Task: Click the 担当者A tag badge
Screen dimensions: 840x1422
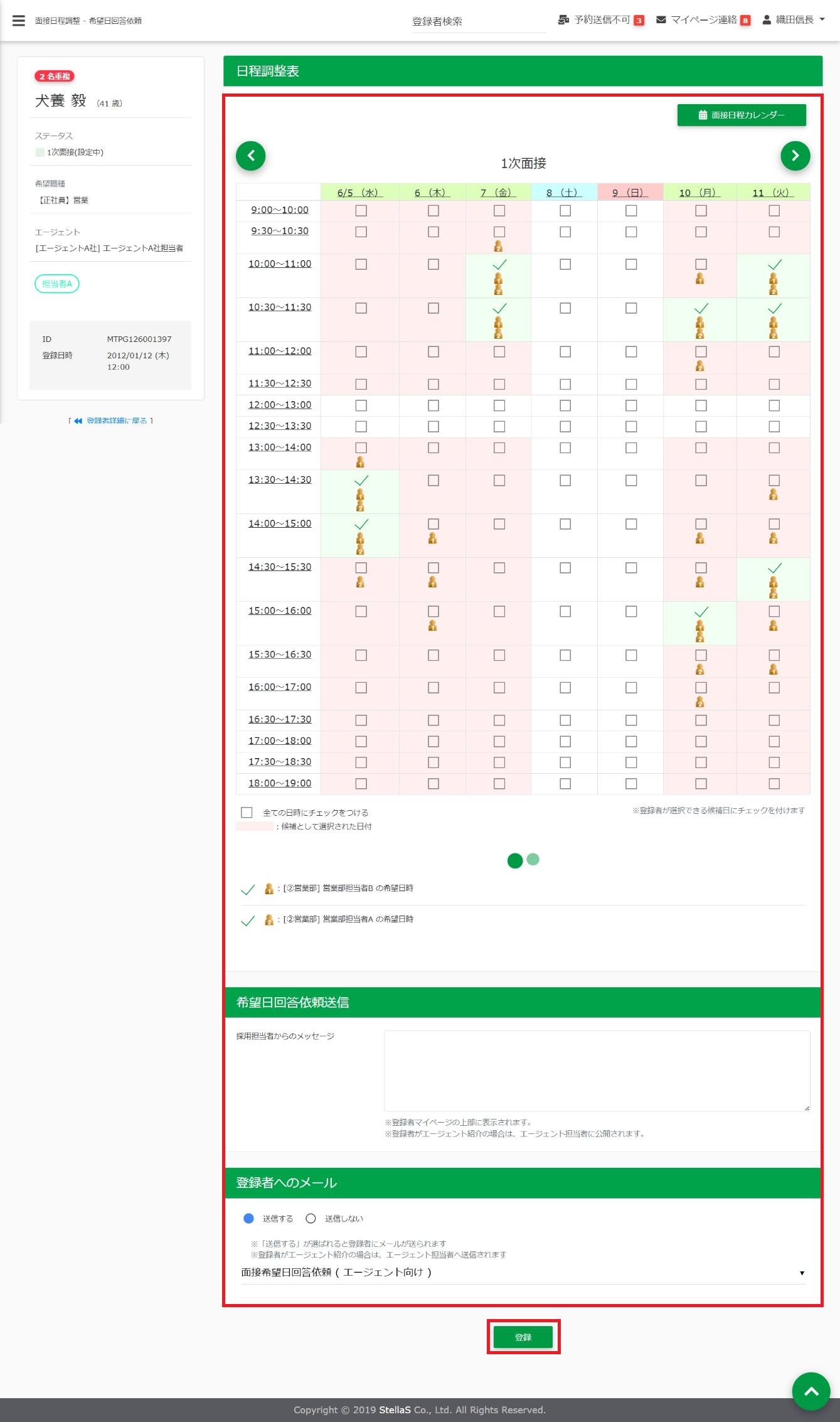Action: click(57, 284)
